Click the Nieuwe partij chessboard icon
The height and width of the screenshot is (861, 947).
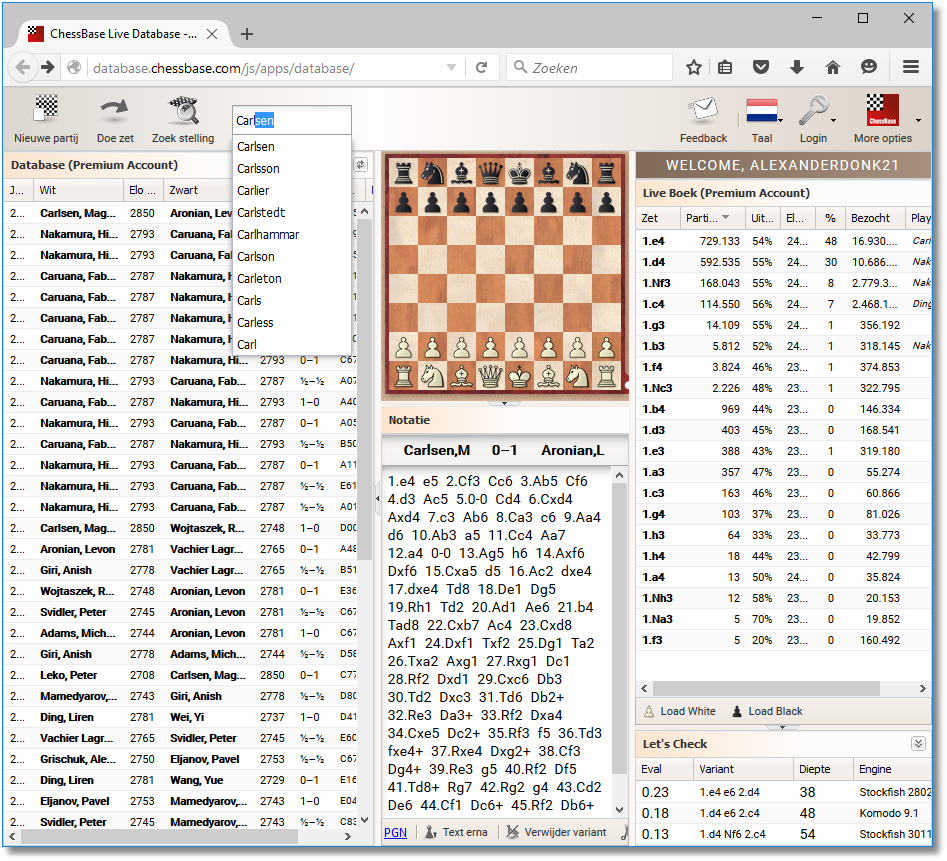pos(46,109)
